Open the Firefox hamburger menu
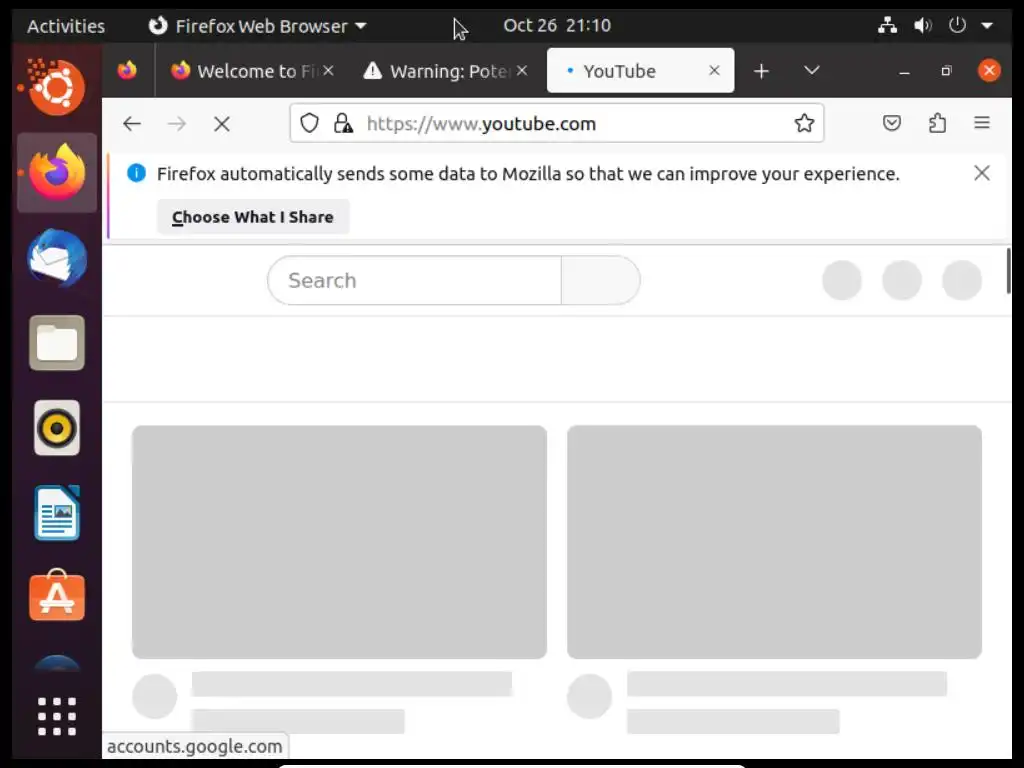 tap(982, 123)
